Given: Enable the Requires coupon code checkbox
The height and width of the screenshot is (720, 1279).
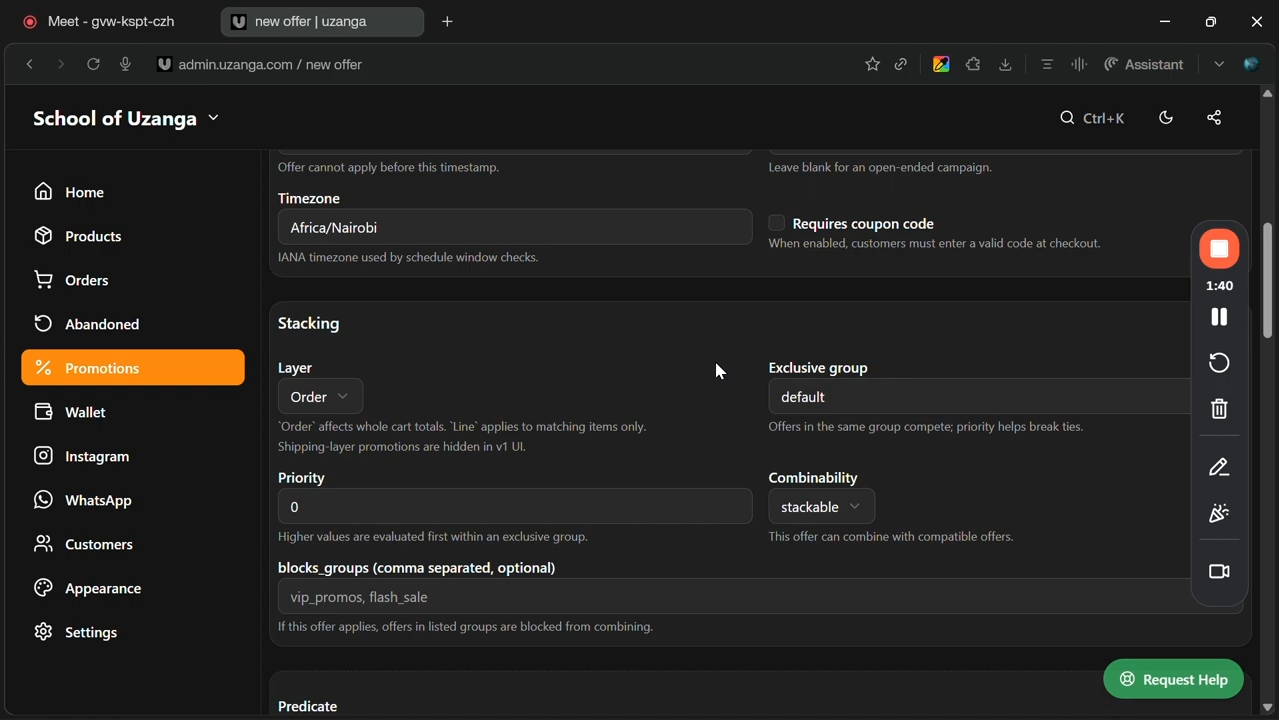Looking at the screenshot, I should click(x=776, y=223).
